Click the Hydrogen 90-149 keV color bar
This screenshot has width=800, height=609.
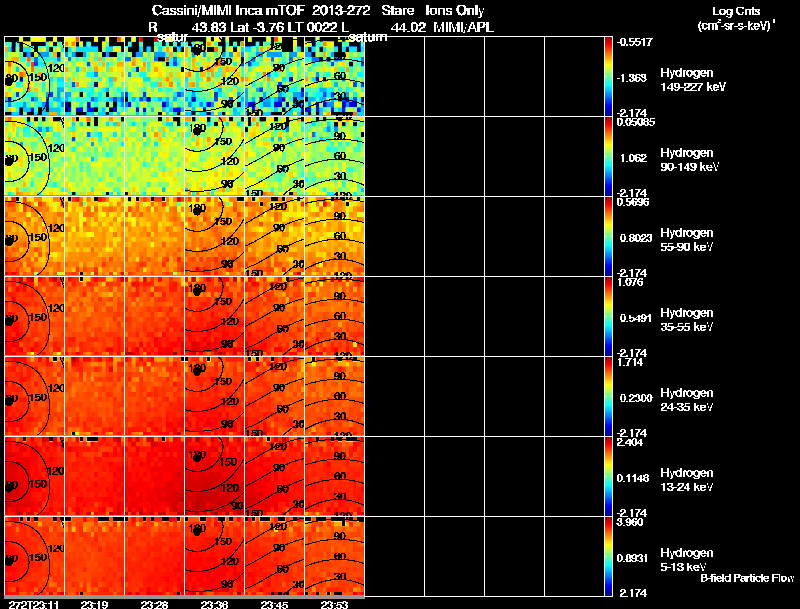[608, 157]
